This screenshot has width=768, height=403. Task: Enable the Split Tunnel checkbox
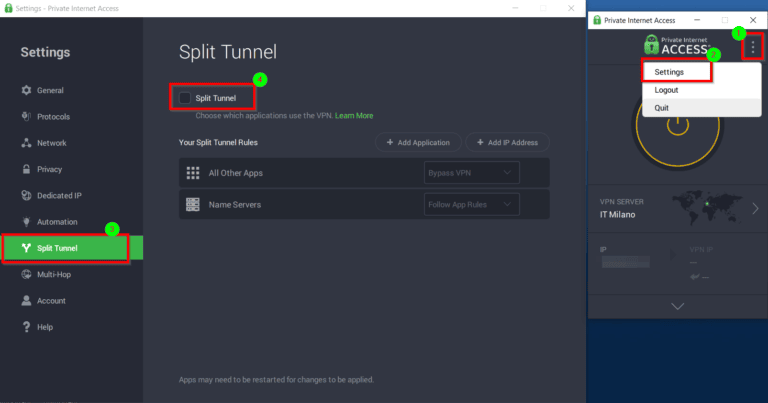185,98
